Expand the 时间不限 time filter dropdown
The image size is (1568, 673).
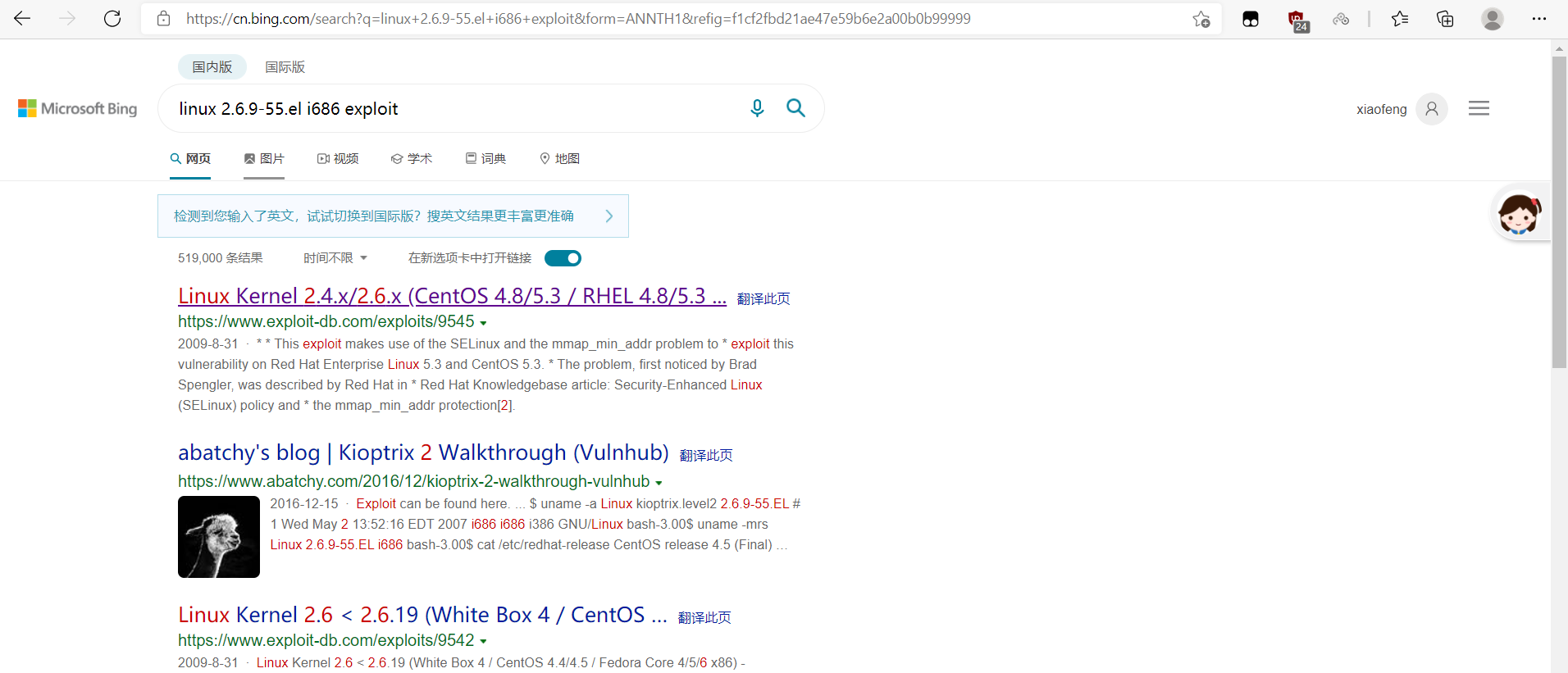(x=335, y=258)
